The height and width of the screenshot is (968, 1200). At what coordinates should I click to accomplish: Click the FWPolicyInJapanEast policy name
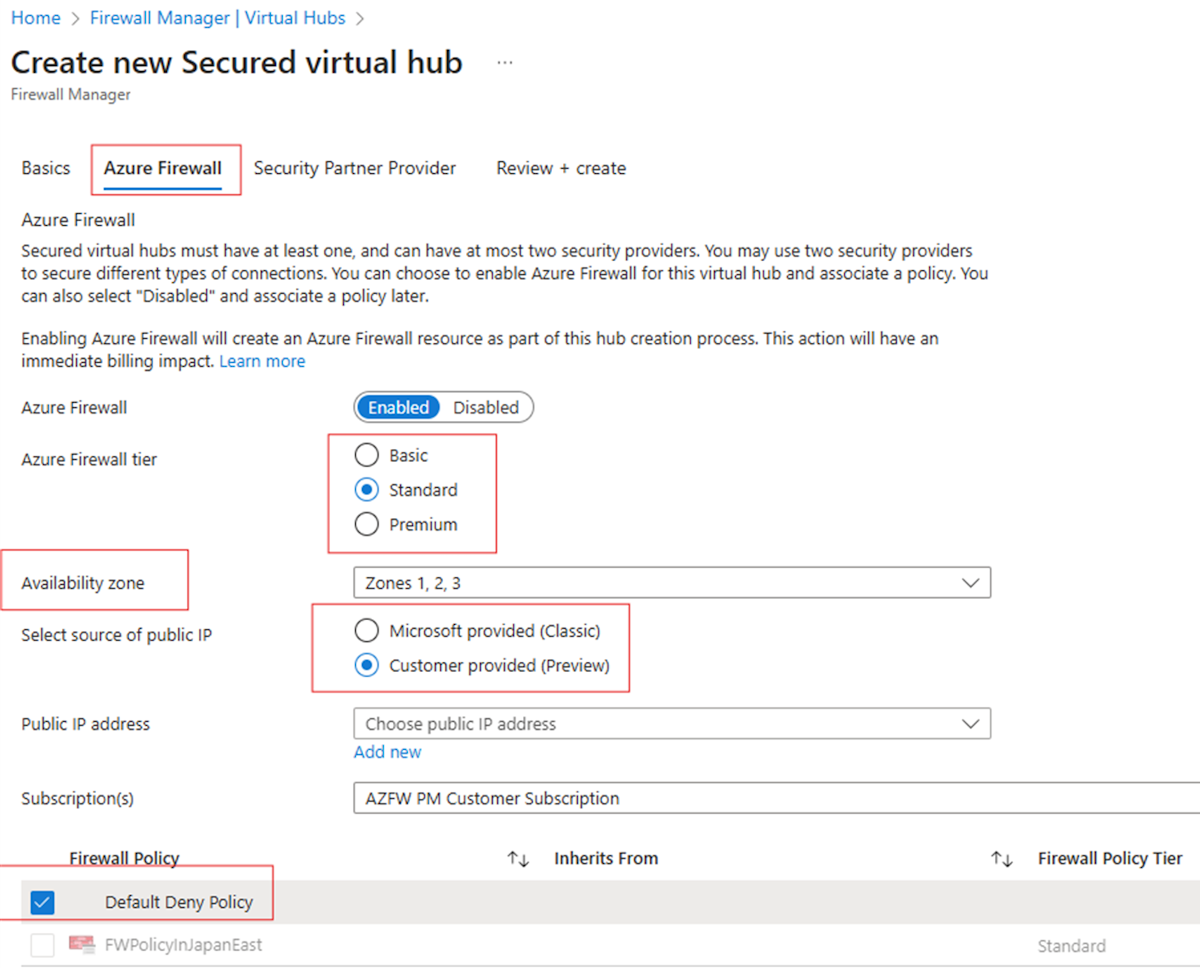point(183,944)
